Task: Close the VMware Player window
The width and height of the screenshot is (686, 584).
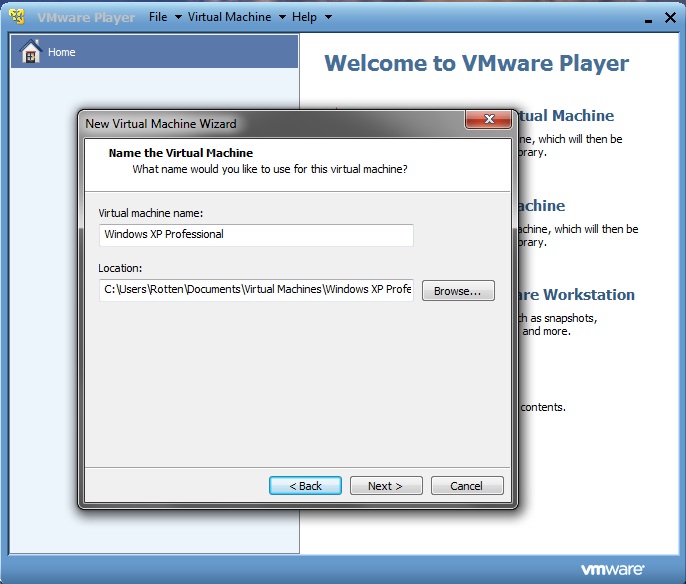Action: [670, 17]
